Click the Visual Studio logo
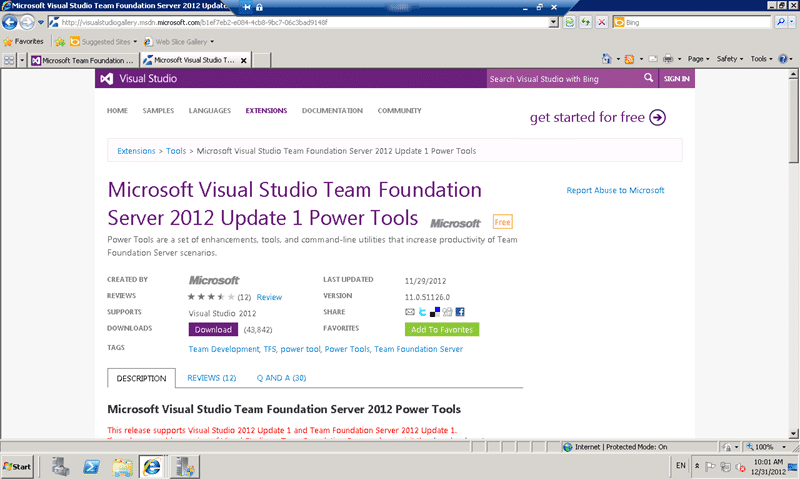The image size is (800, 480). 139,79
